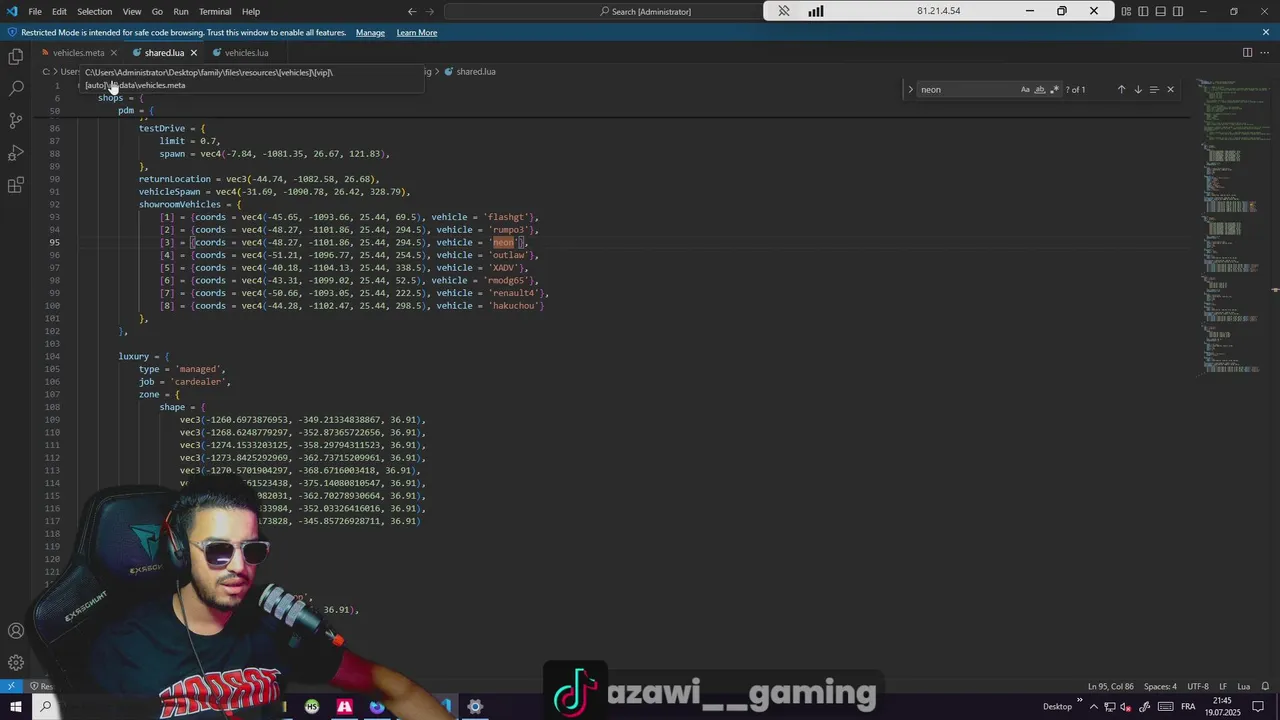The height and width of the screenshot is (720, 1280).
Task: Click remote session signal bars icon
Action: (816, 11)
